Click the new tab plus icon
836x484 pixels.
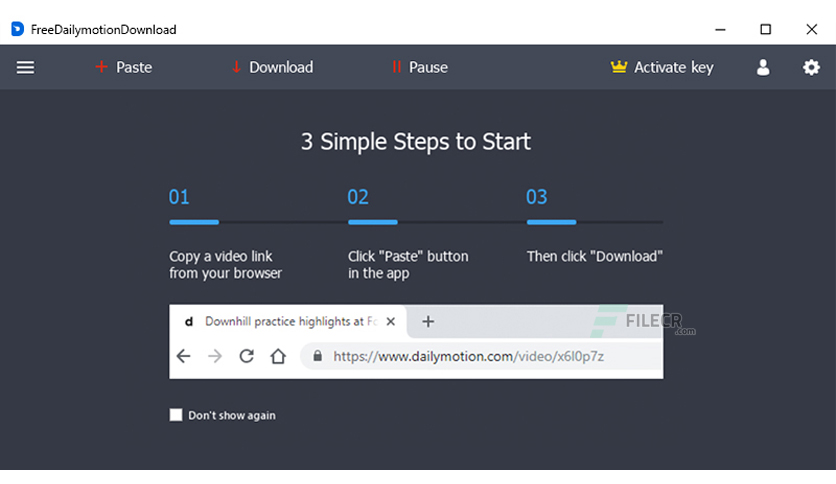428,321
